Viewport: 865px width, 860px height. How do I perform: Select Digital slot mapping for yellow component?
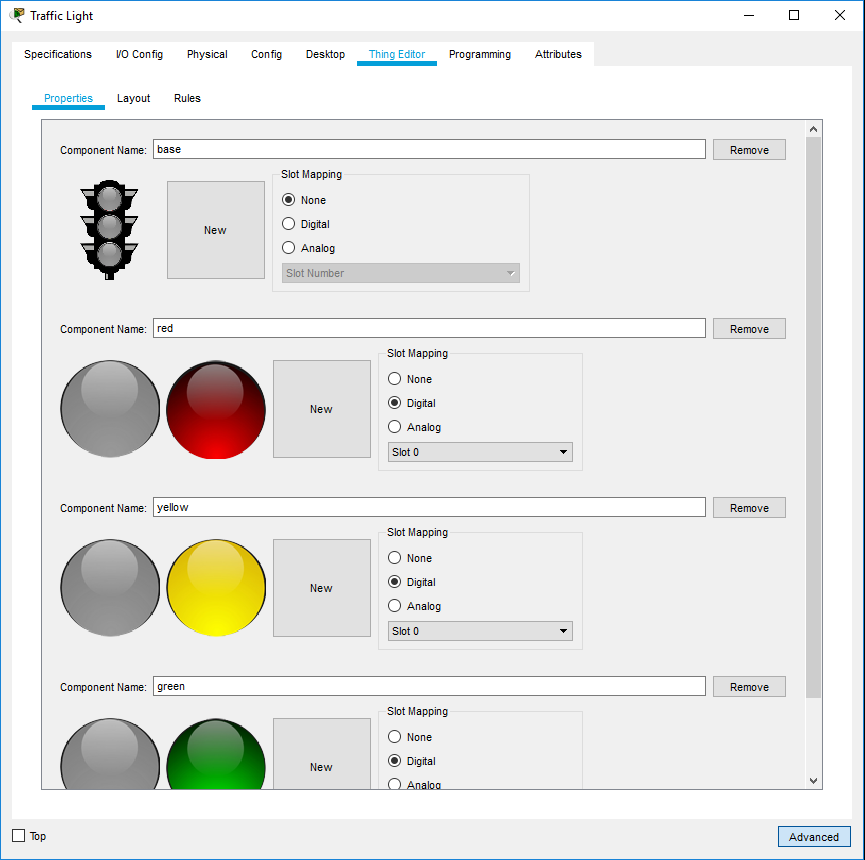(394, 581)
